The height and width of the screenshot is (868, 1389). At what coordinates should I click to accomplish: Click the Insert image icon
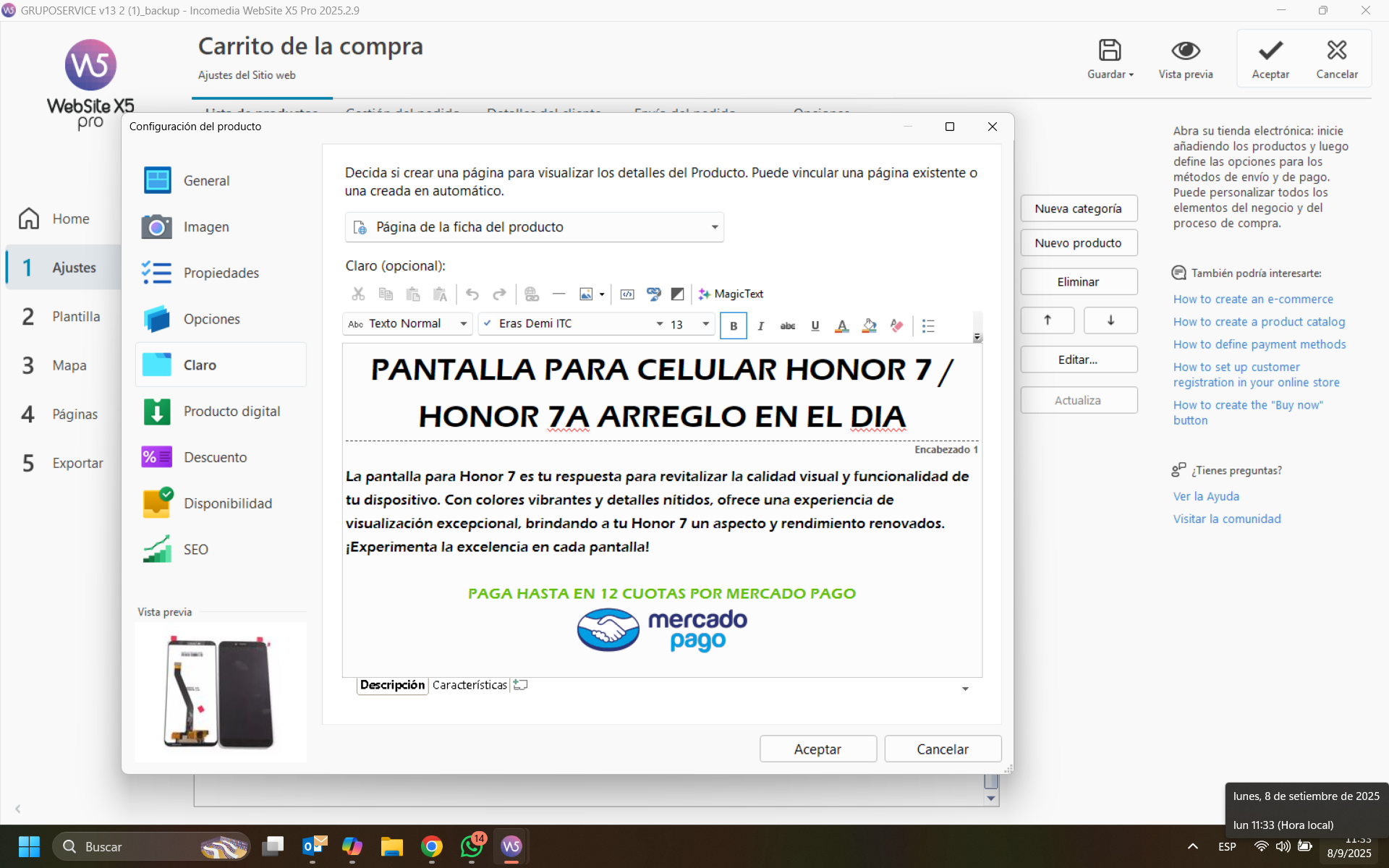point(586,294)
